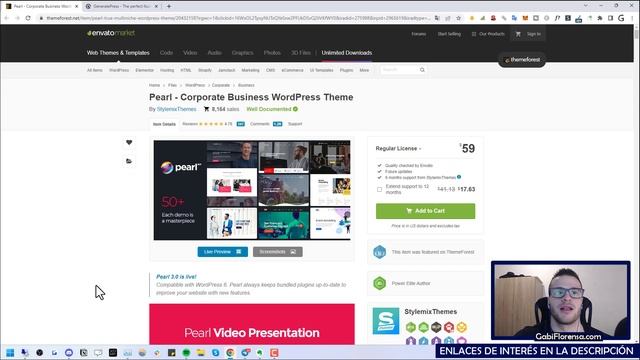Image resolution: width=640 pixels, height=360 pixels.
Task: Click the info icon beside 6 months support
Action: [459, 177]
